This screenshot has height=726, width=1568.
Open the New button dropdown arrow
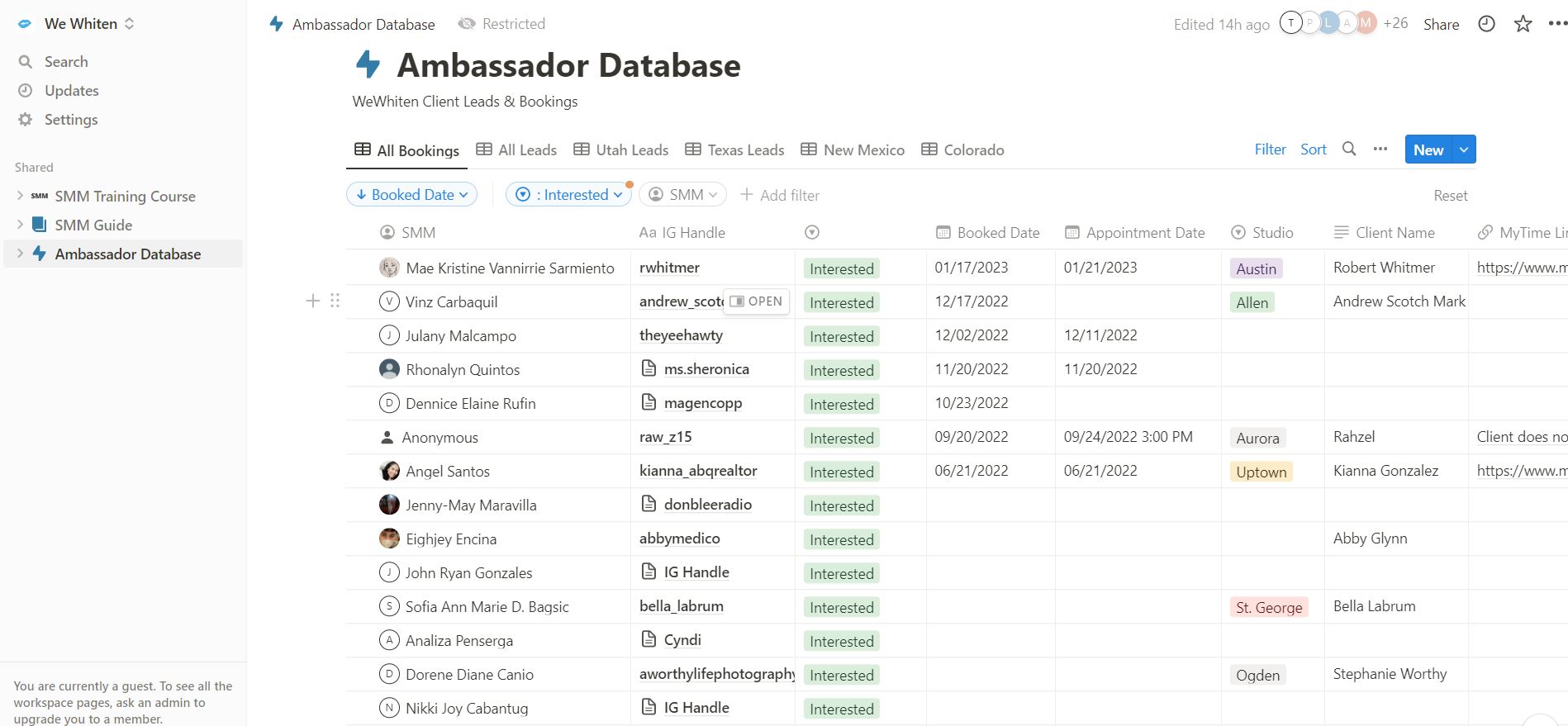1464,149
